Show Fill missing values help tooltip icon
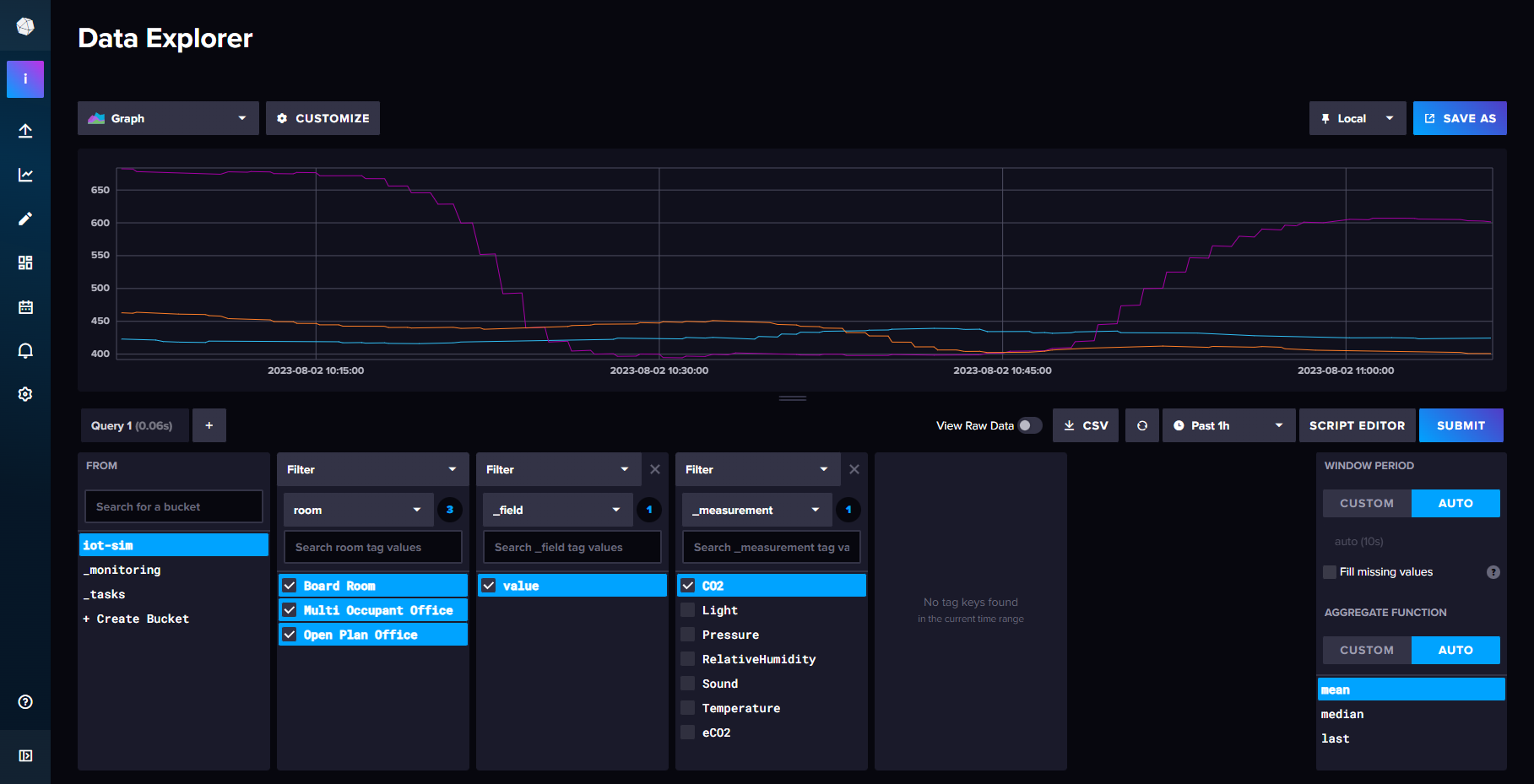Screen dimensions: 1534x784 pos(1493,572)
